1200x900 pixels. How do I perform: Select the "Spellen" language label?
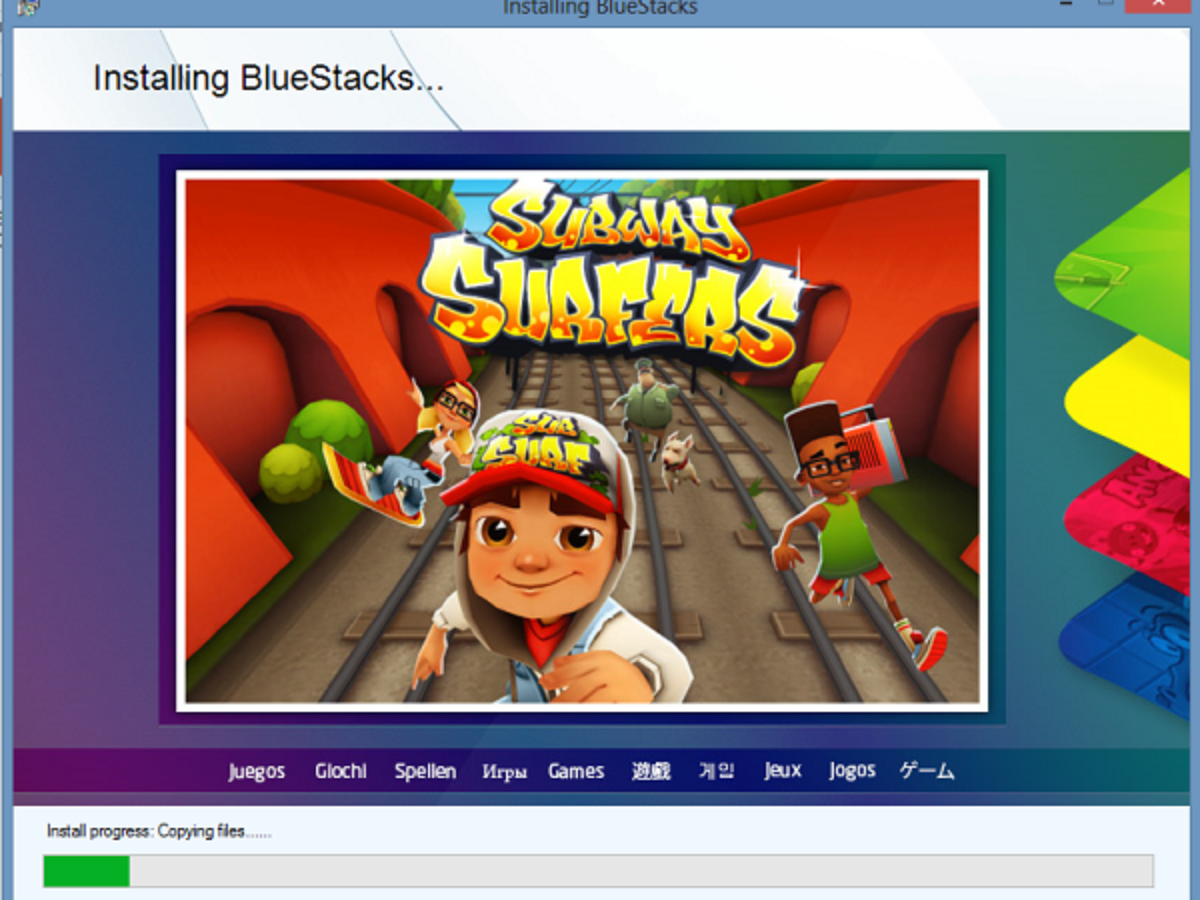click(425, 771)
